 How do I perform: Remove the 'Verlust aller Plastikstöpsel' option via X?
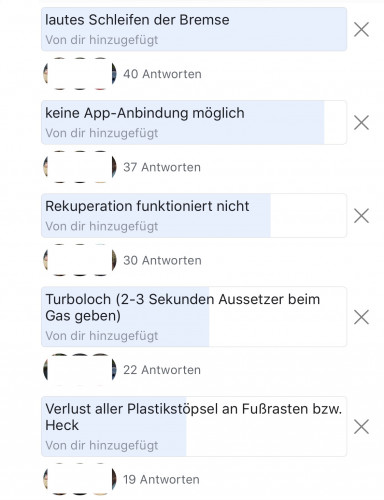point(361,427)
